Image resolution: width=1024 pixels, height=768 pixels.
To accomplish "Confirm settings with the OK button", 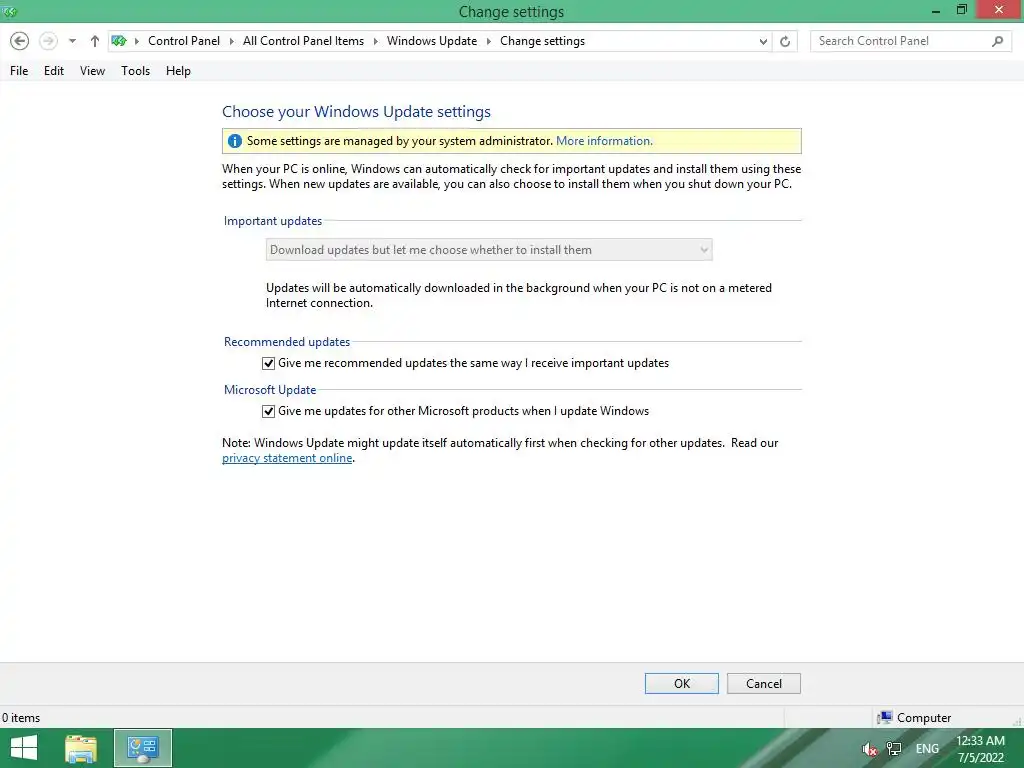I will pyautogui.click(x=682, y=683).
